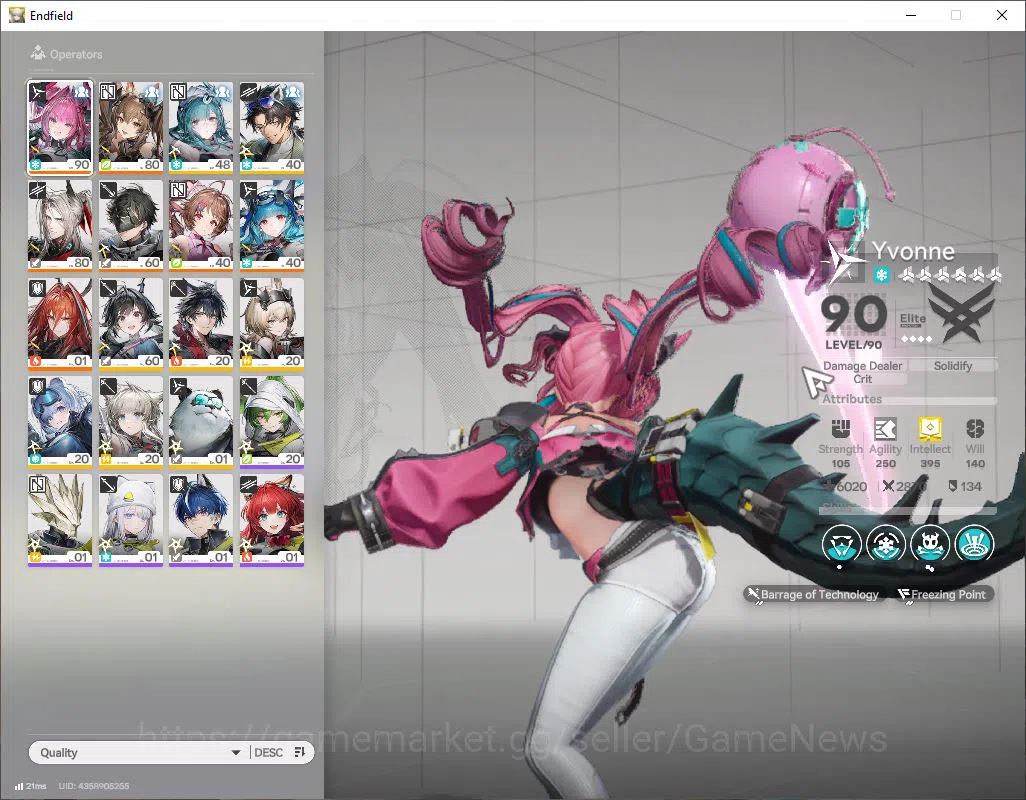Click the UID number in status bar
This screenshot has width=1026, height=800.
click(94, 786)
